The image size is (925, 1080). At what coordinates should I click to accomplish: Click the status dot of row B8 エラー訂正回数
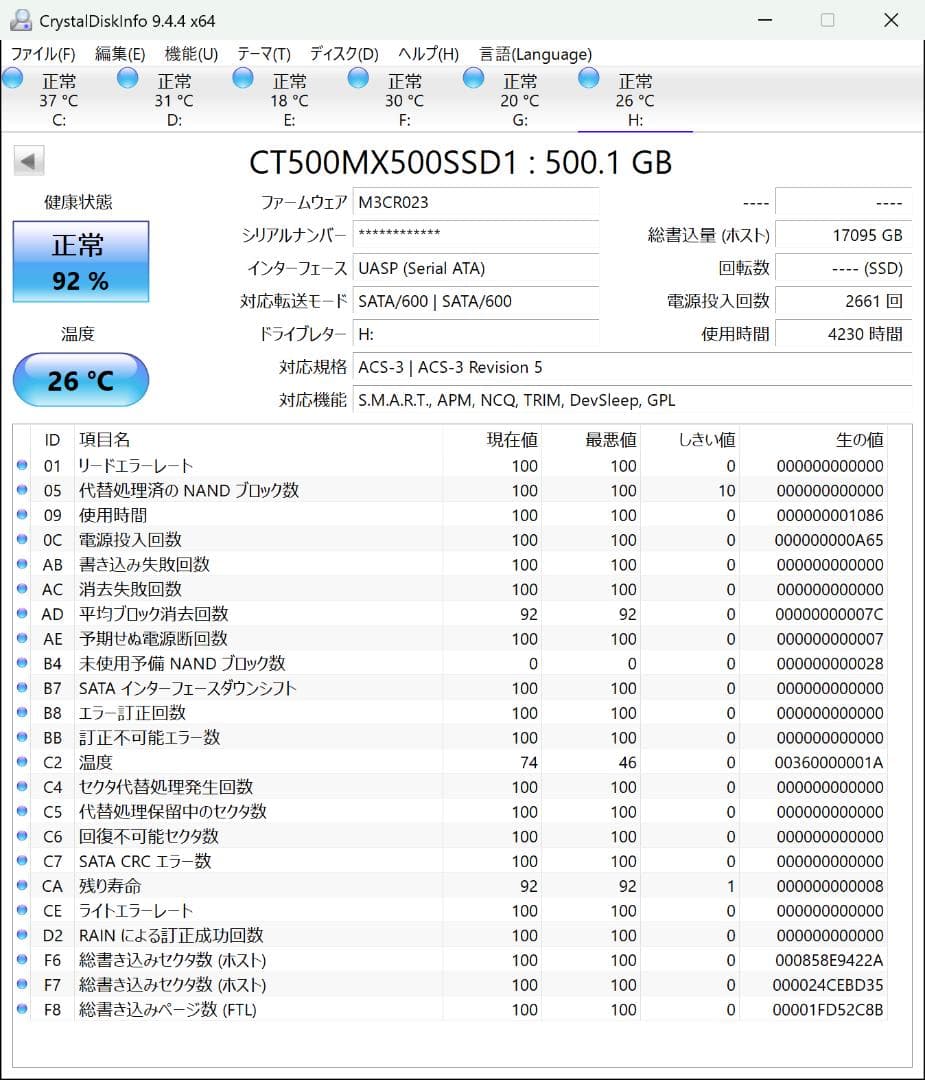22,712
